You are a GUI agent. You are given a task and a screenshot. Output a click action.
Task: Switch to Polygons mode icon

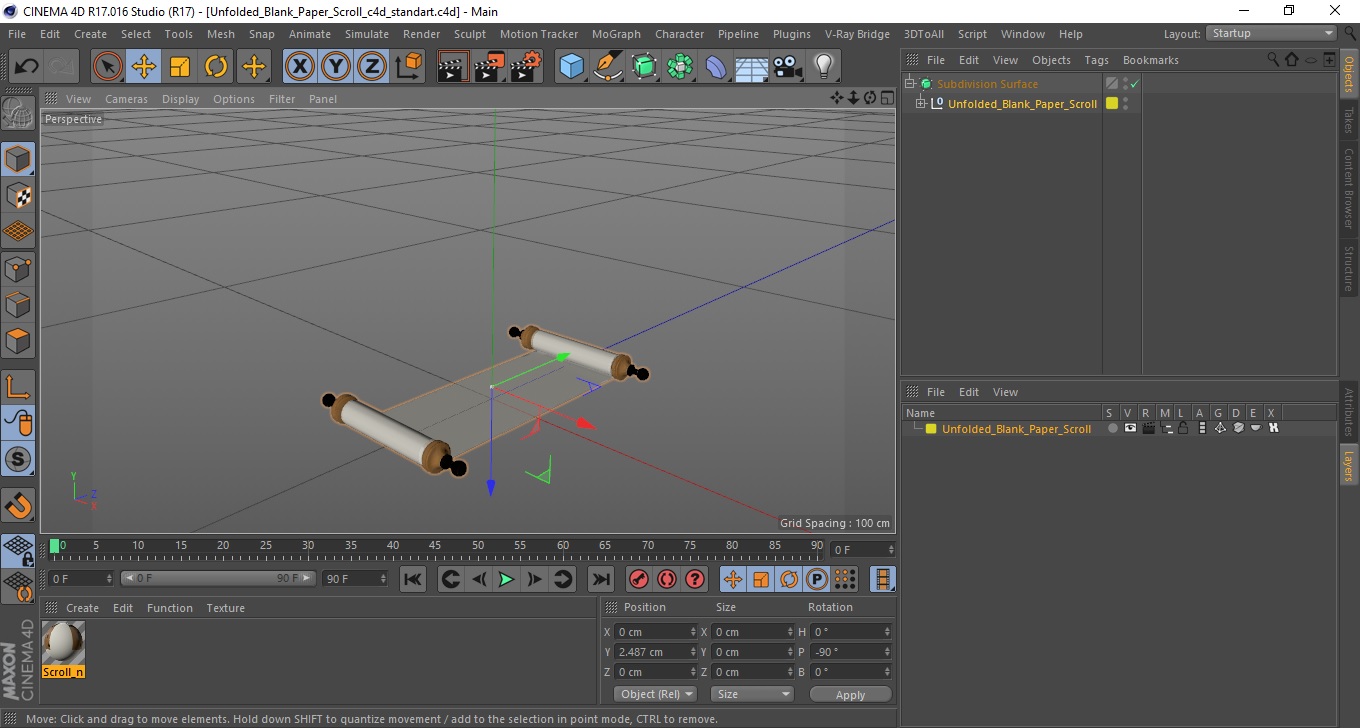[18, 340]
